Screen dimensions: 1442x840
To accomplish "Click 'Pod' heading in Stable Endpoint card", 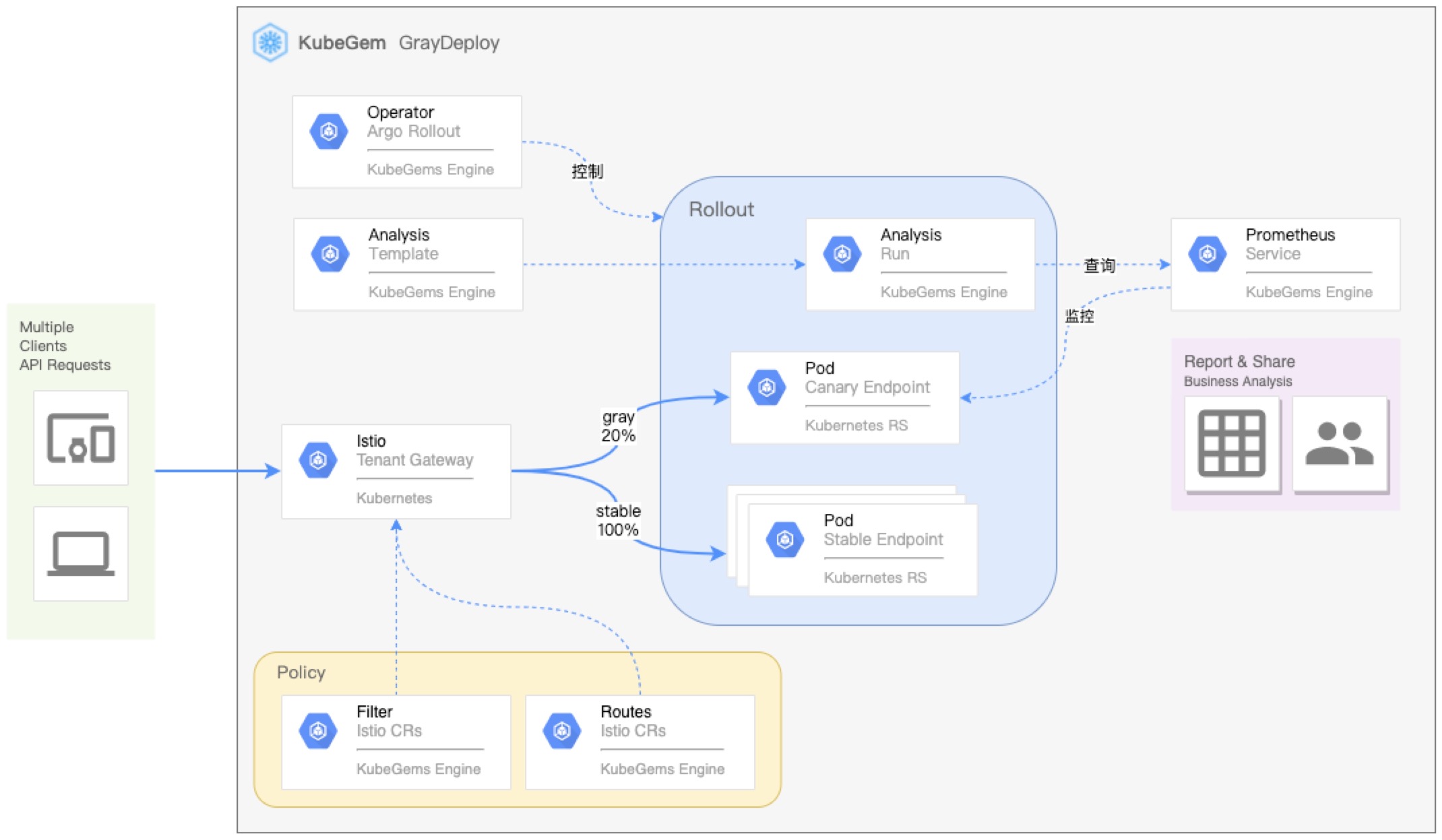I will pyautogui.click(x=838, y=520).
